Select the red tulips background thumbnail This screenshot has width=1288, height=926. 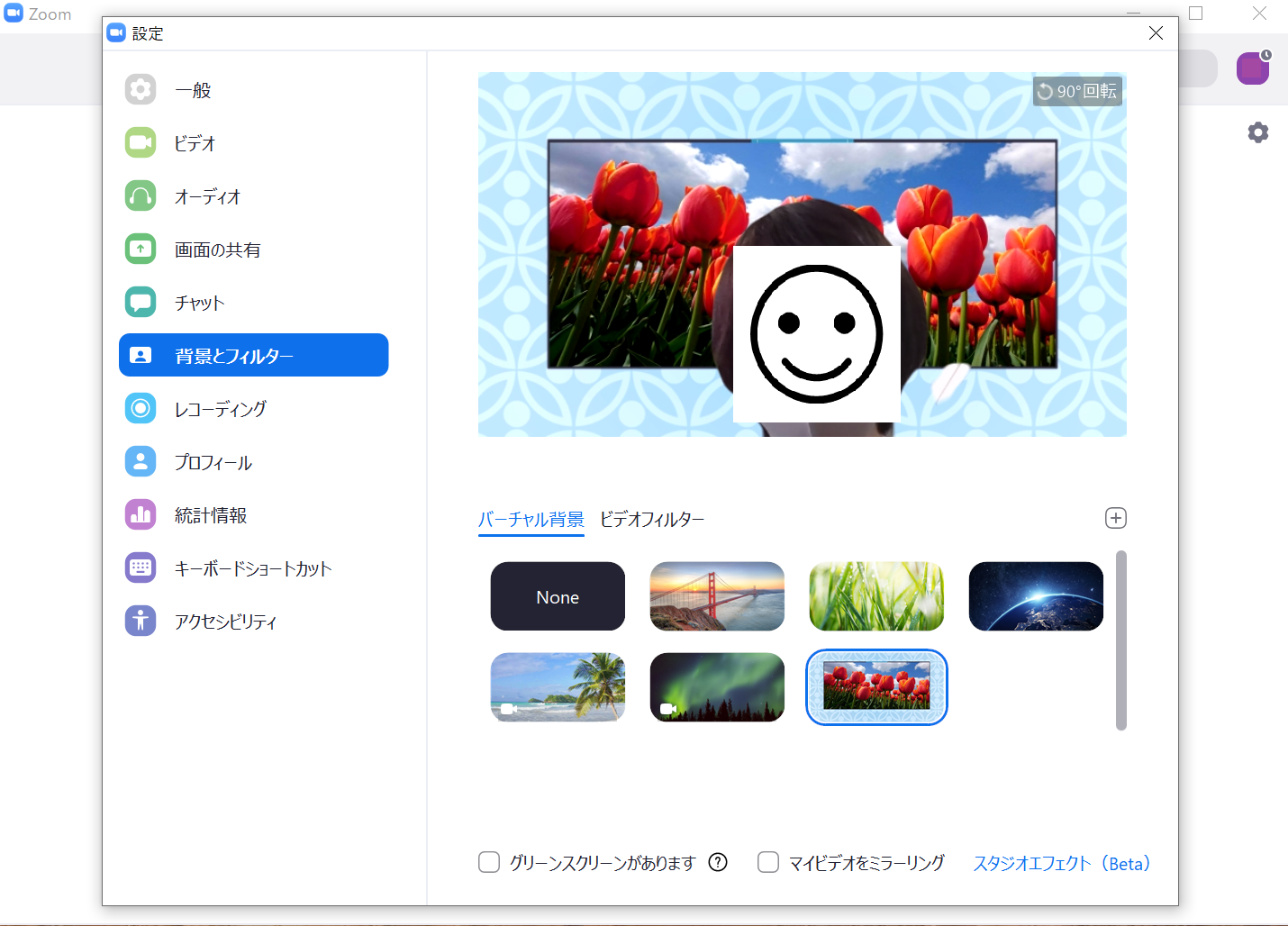point(876,687)
